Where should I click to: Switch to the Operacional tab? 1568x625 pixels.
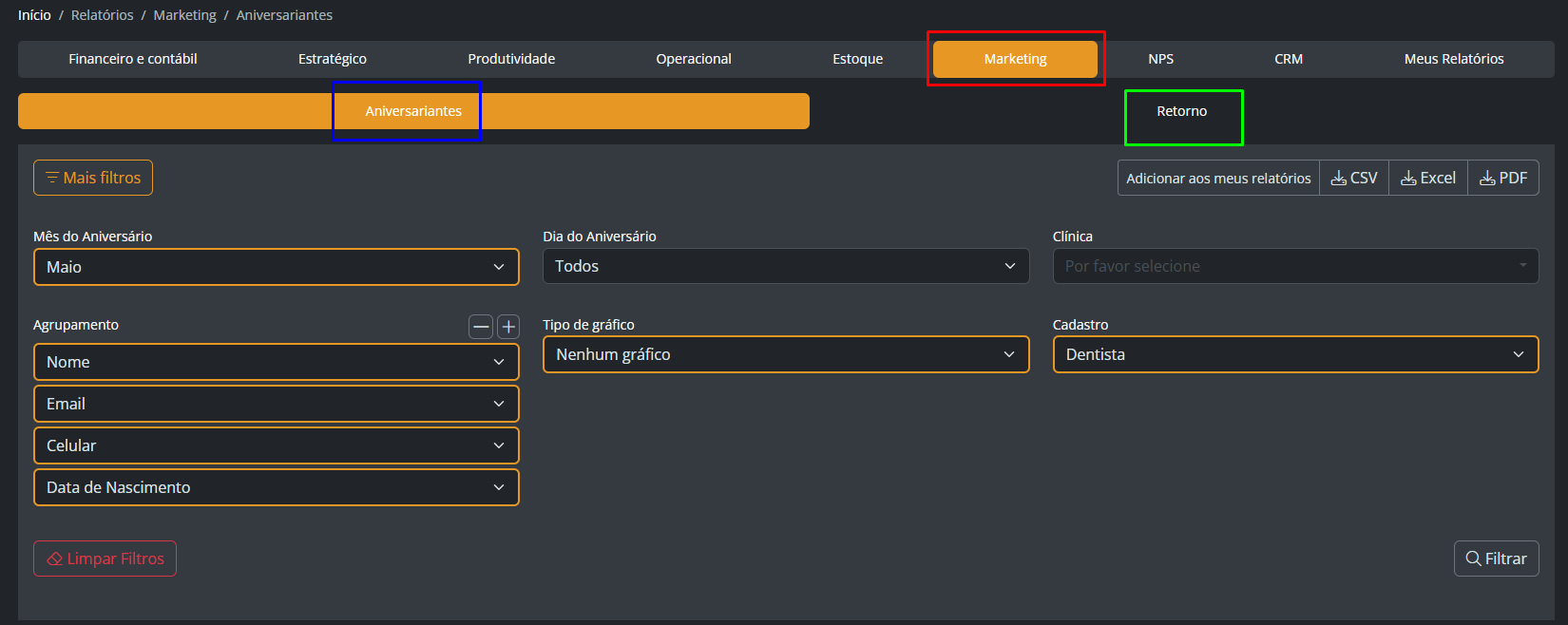click(x=694, y=59)
